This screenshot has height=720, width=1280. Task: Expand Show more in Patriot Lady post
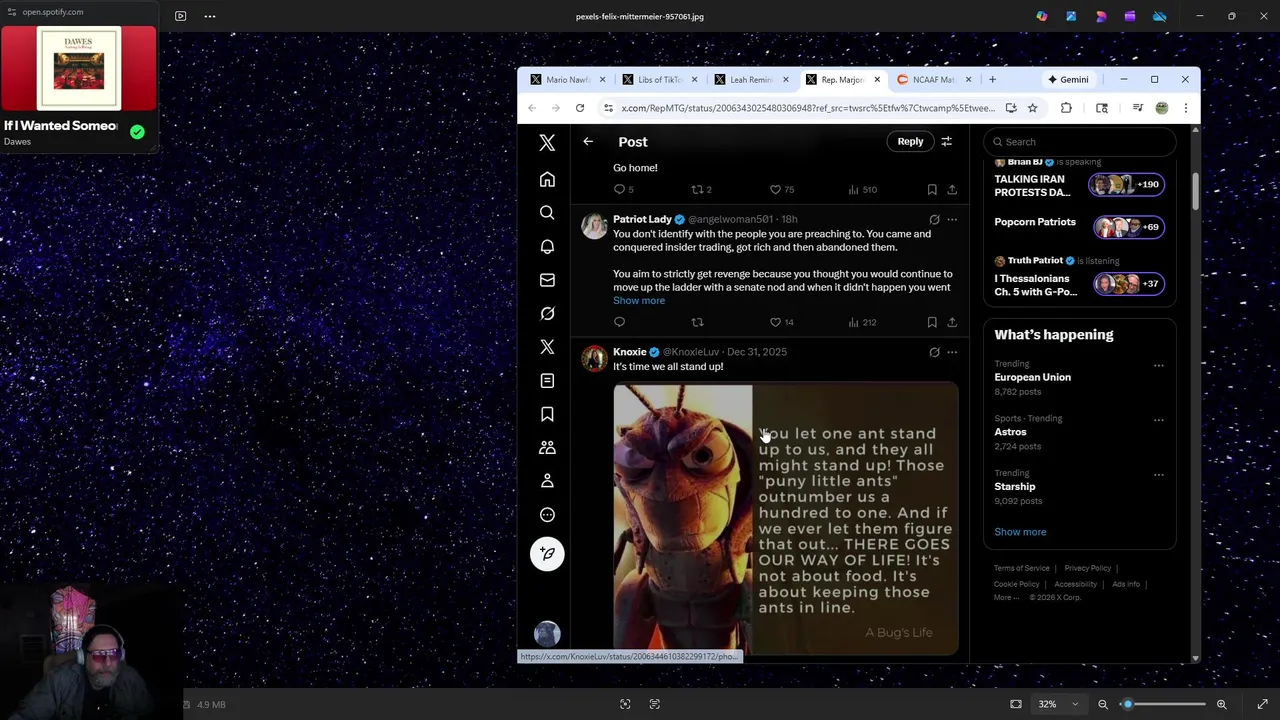pyautogui.click(x=639, y=301)
